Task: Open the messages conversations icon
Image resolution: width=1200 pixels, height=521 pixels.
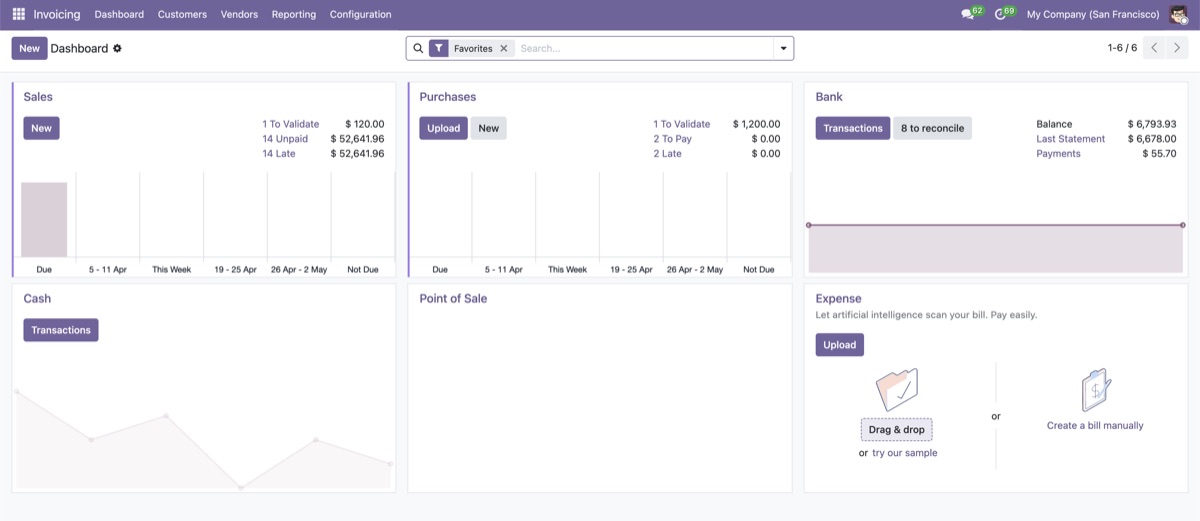Action: click(x=967, y=14)
